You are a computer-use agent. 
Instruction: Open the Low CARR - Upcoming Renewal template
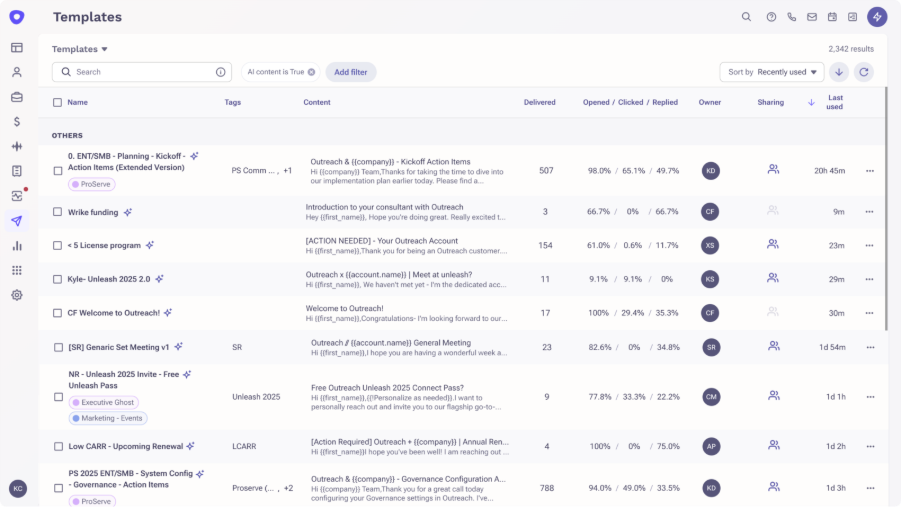(x=126, y=447)
